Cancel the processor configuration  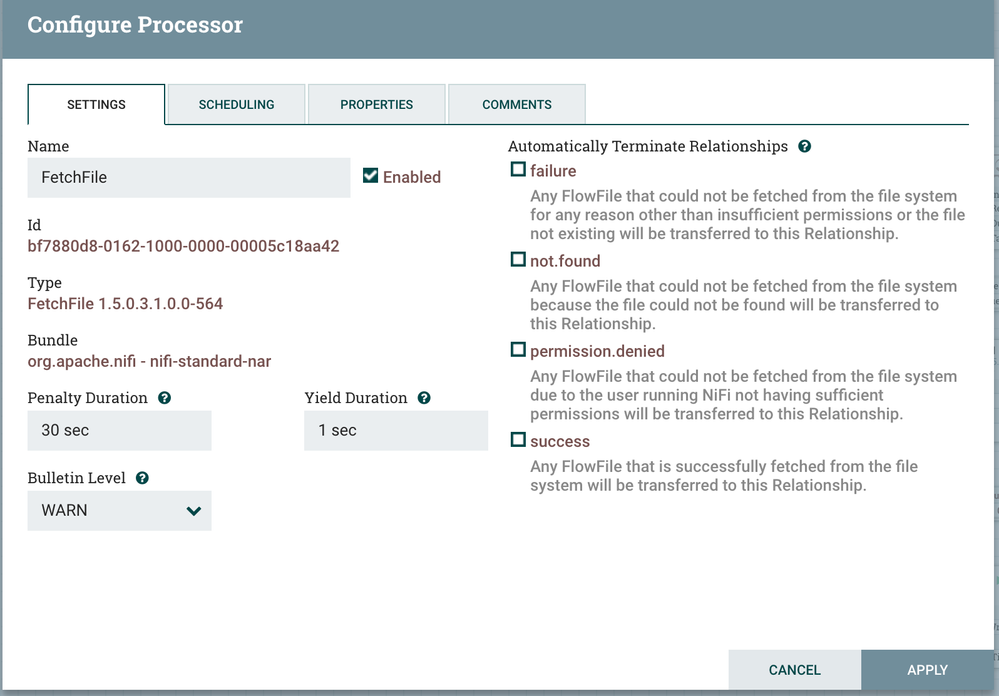(794, 670)
